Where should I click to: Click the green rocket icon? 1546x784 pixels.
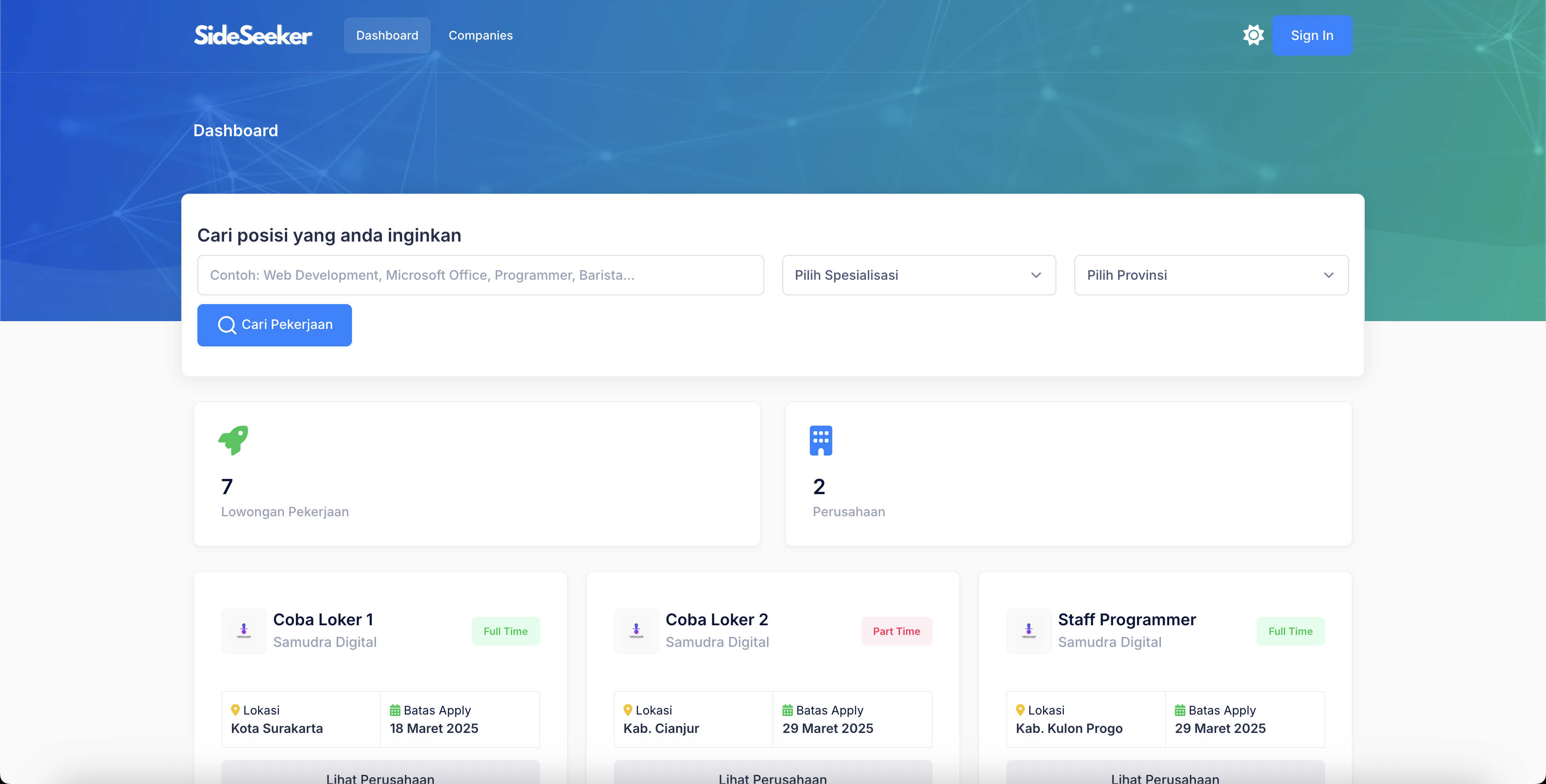tap(233, 440)
